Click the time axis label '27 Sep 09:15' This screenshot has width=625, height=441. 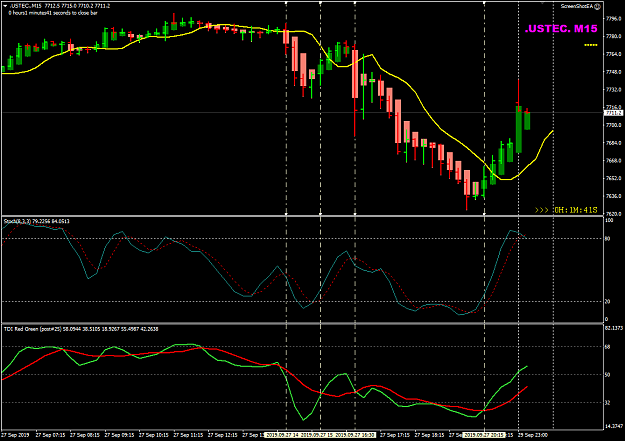tap(119, 435)
